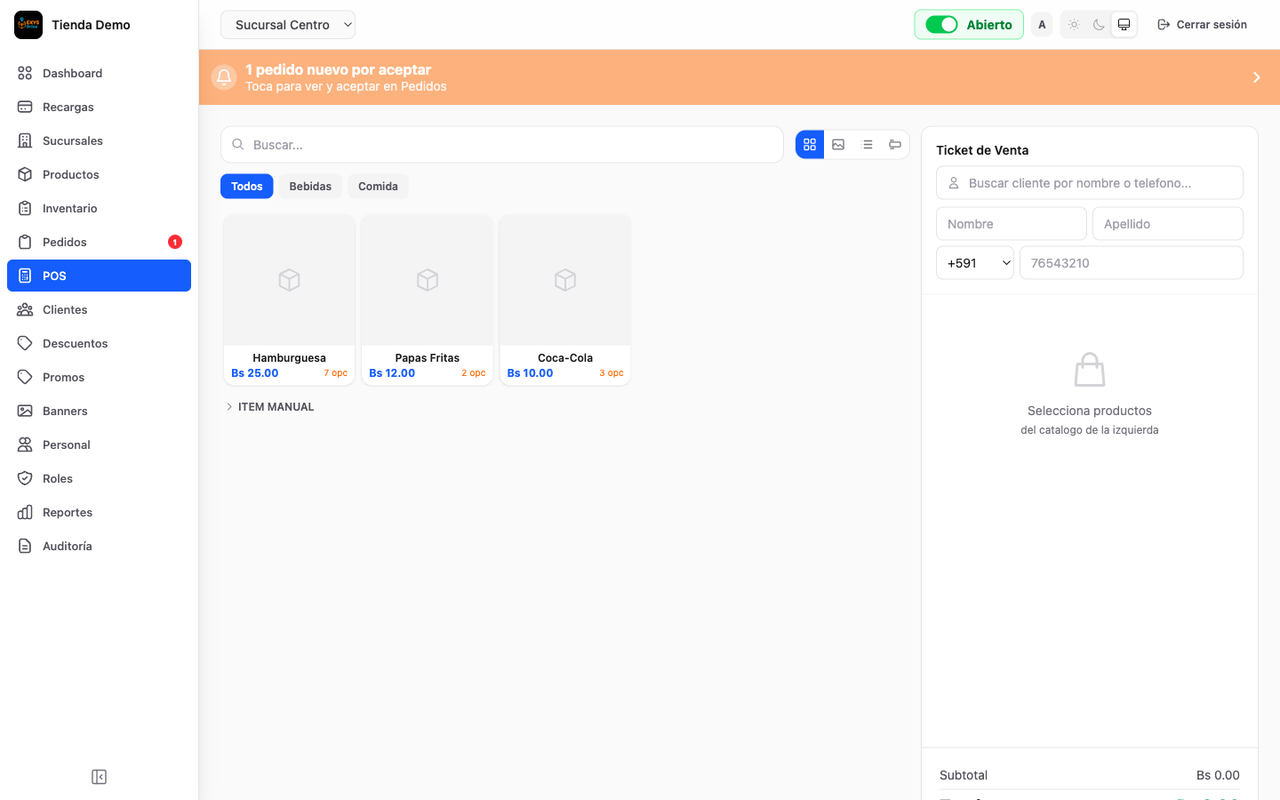Open Auditoría log page

(x=99, y=546)
